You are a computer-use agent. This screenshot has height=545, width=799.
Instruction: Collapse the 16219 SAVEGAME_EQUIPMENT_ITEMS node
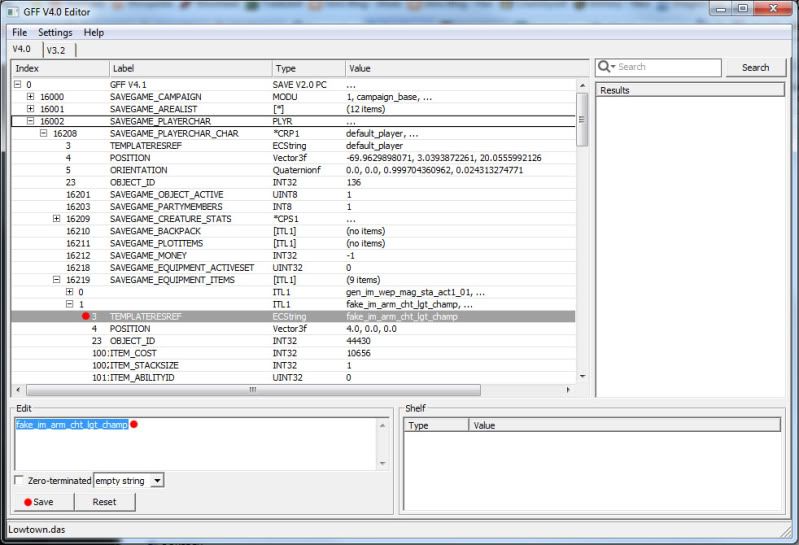[x=57, y=280]
